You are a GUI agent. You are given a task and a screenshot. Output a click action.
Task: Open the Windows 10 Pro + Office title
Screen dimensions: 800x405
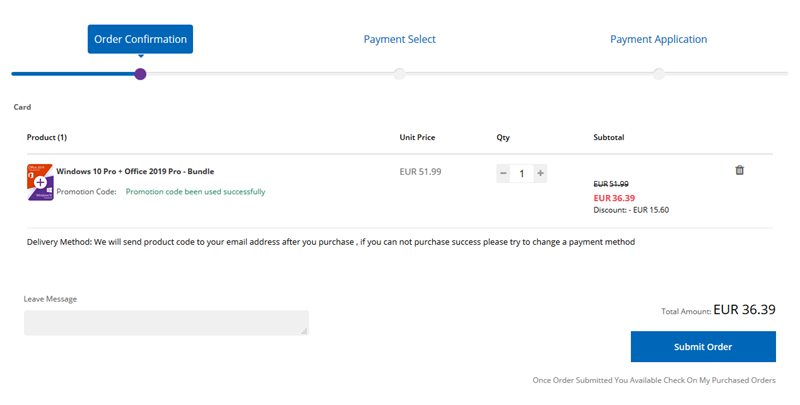[x=135, y=171]
